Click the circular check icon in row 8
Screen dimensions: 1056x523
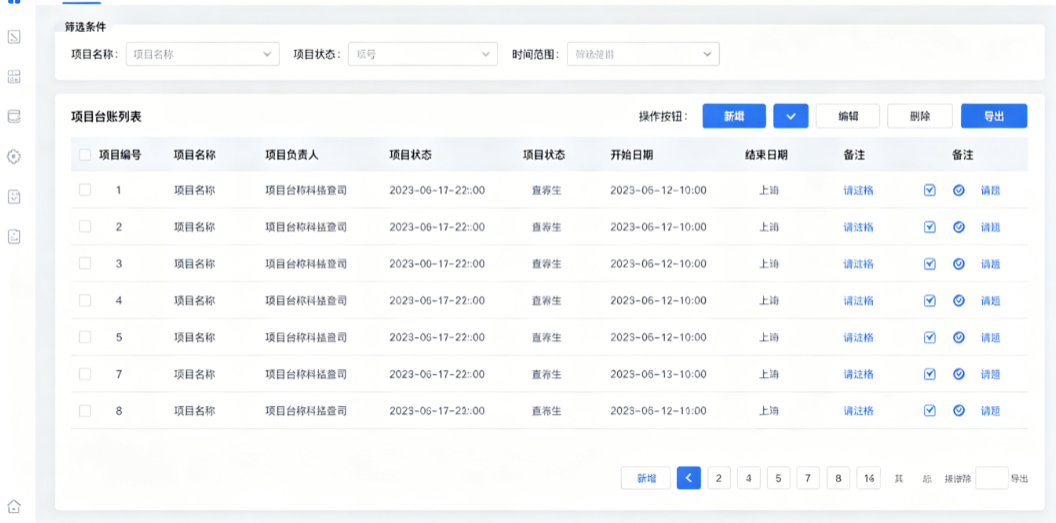[x=959, y=411]
